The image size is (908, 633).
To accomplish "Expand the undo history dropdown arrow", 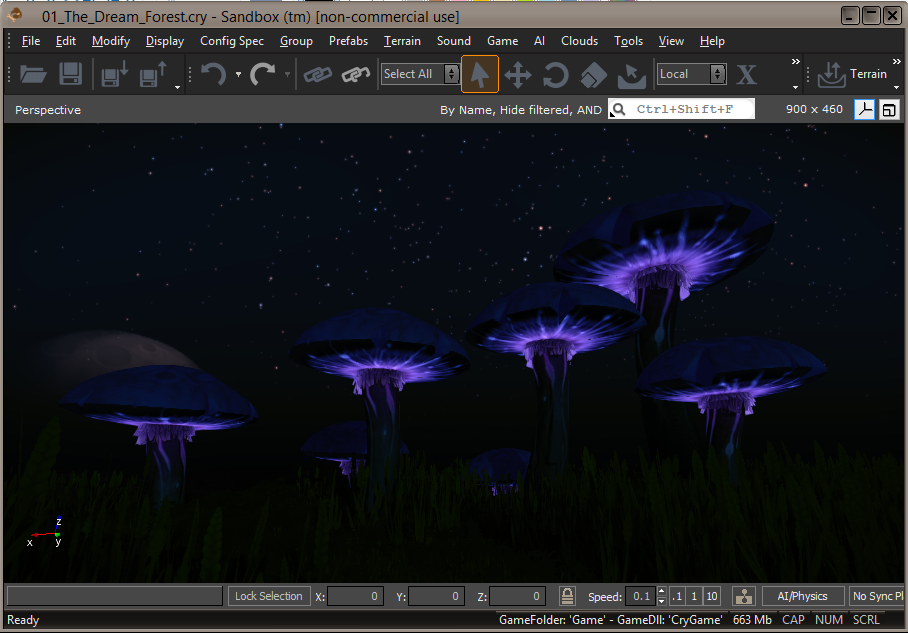I will coord(238,74).
